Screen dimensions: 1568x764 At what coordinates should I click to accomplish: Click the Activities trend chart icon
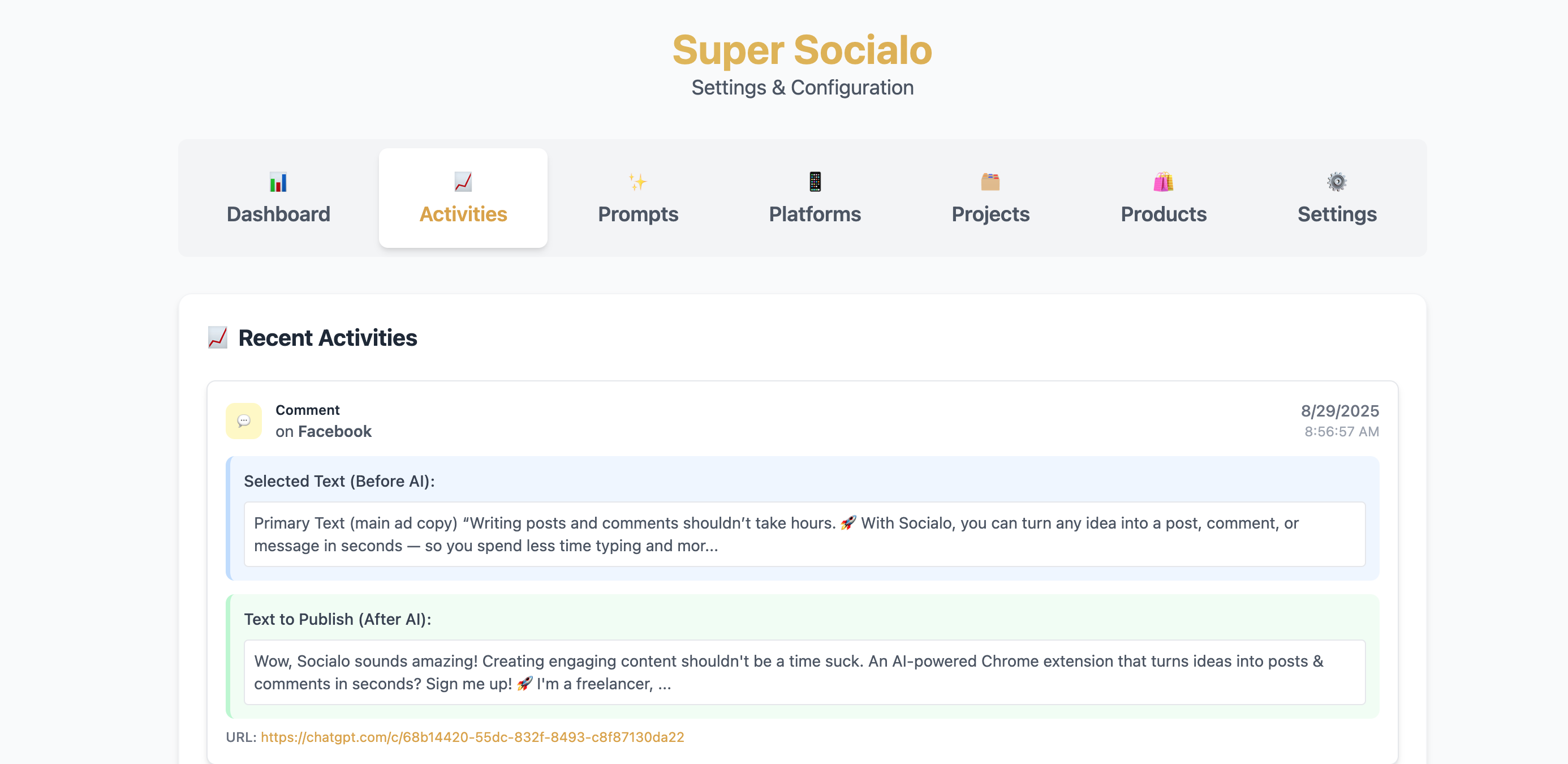point(463,182)
